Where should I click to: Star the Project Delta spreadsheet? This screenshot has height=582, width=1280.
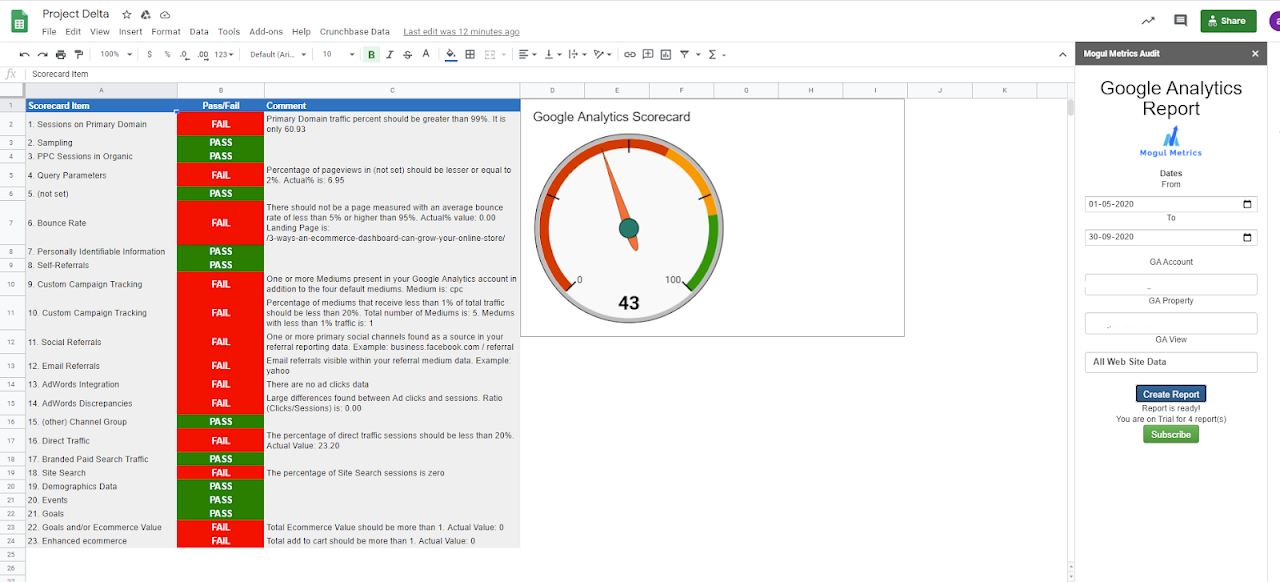(126, 14)
